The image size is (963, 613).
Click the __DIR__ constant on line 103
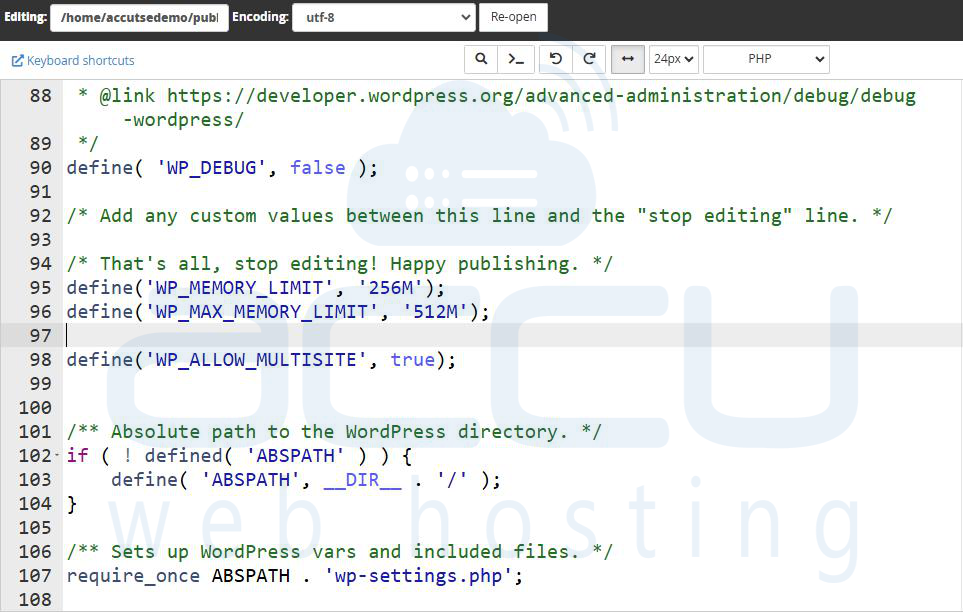point(362,480)
